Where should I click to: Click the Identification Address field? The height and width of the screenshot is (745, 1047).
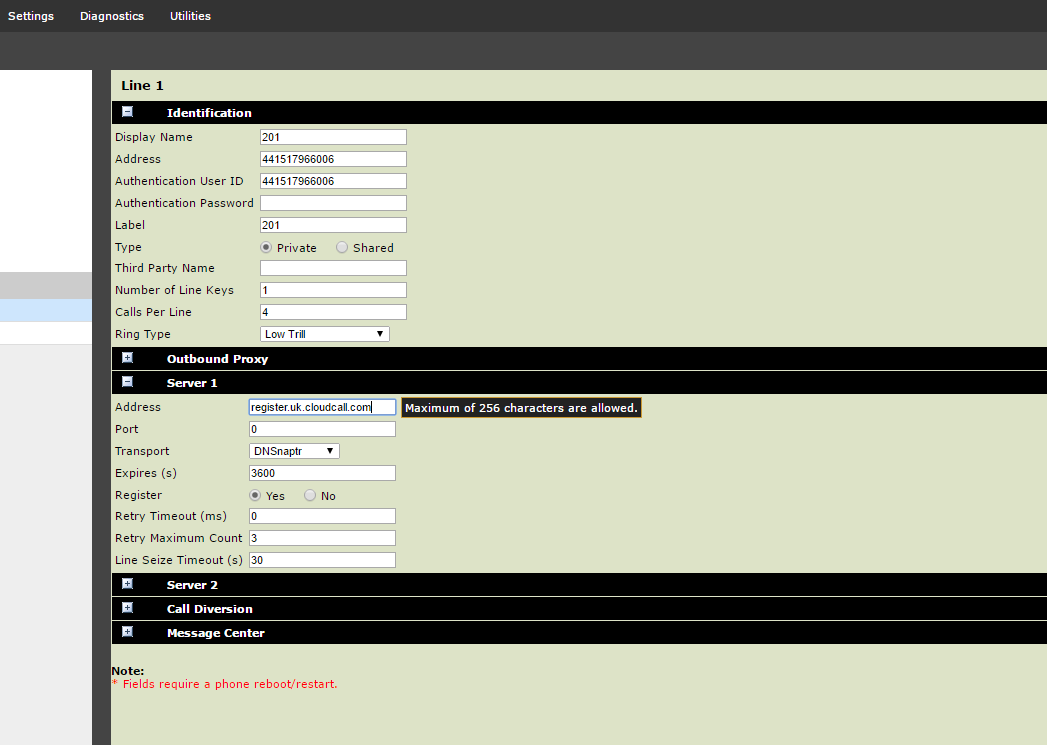pos(333,159)
